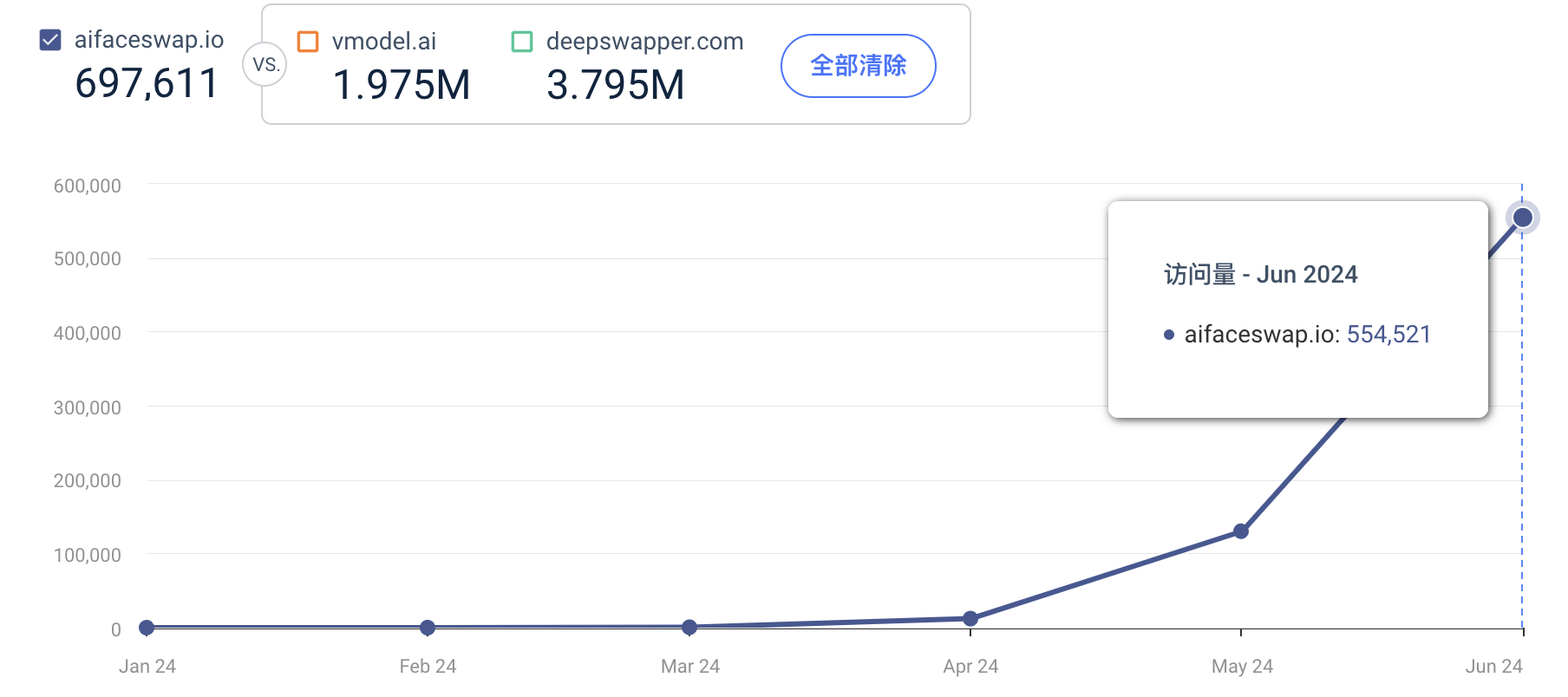
Task: Click the Jan 24 axis label
Action: coord(147,666)
